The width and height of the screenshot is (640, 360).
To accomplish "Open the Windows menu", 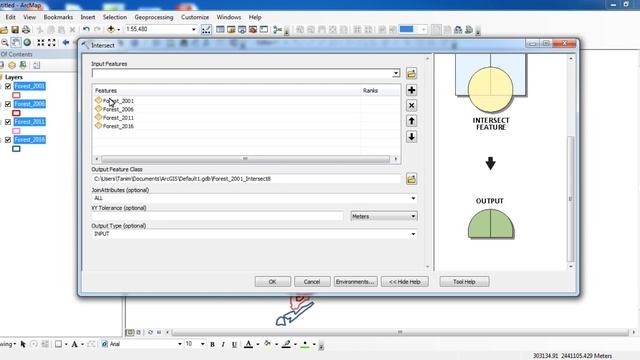I will (229, 17).
